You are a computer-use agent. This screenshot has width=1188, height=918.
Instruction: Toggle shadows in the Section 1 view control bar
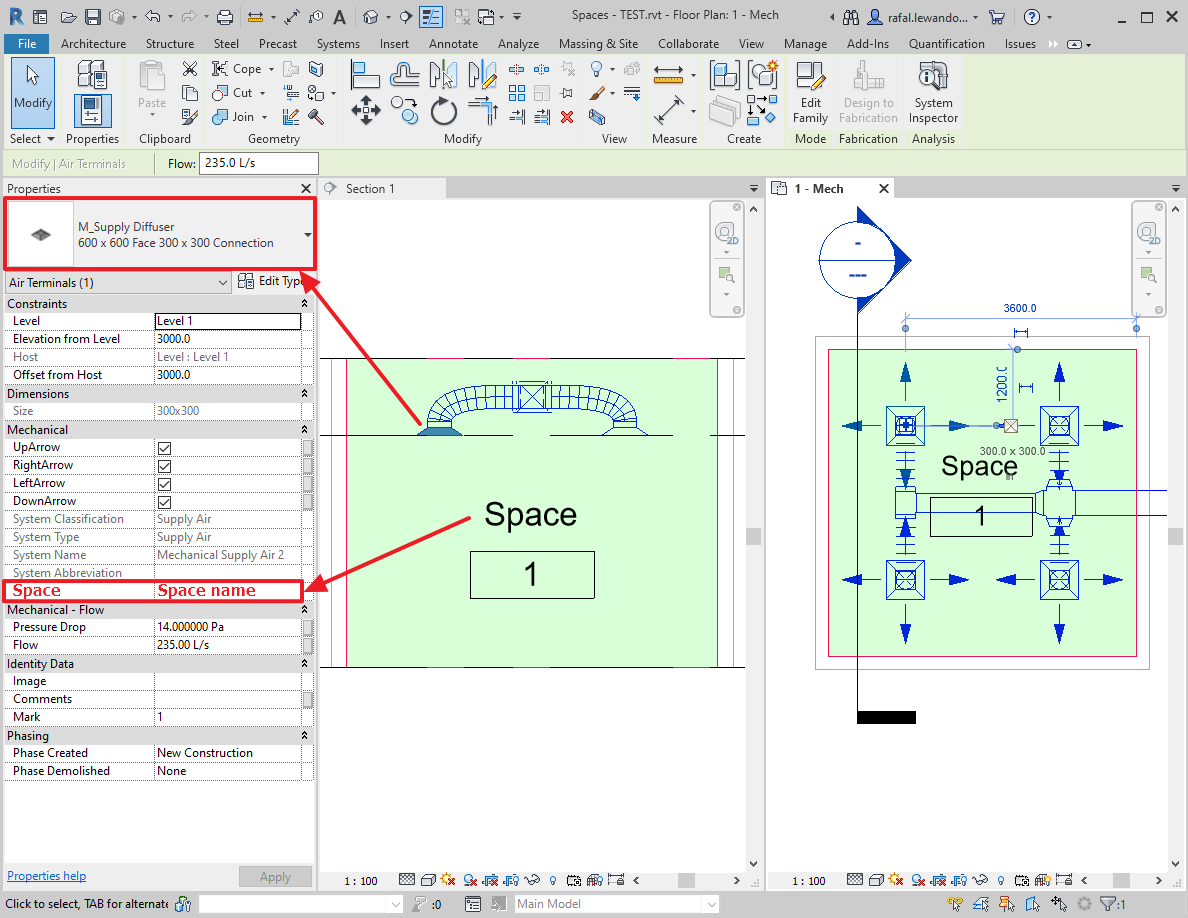[x=448, y=880]
